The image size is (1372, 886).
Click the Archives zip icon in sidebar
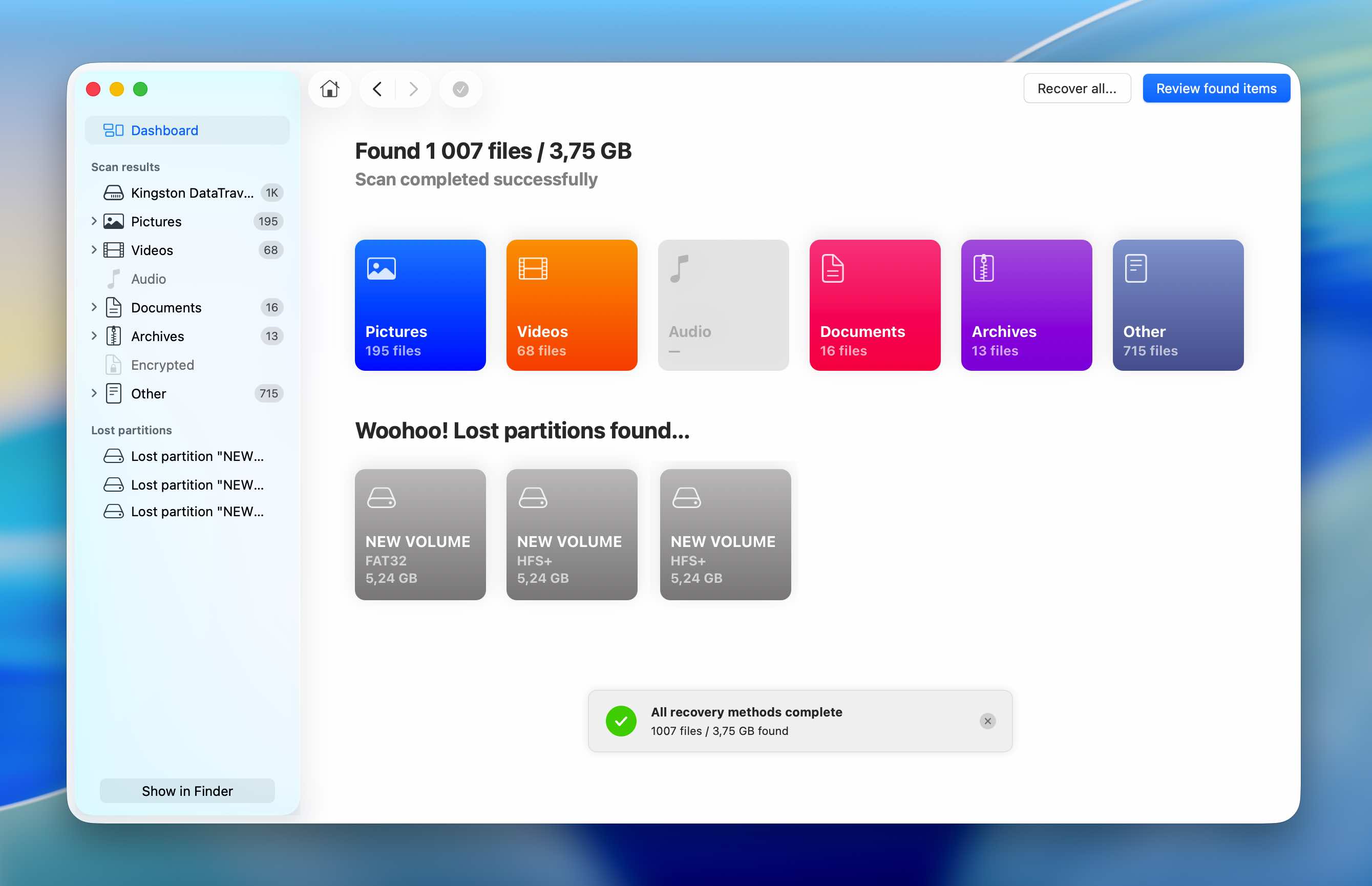click(113, 336)
